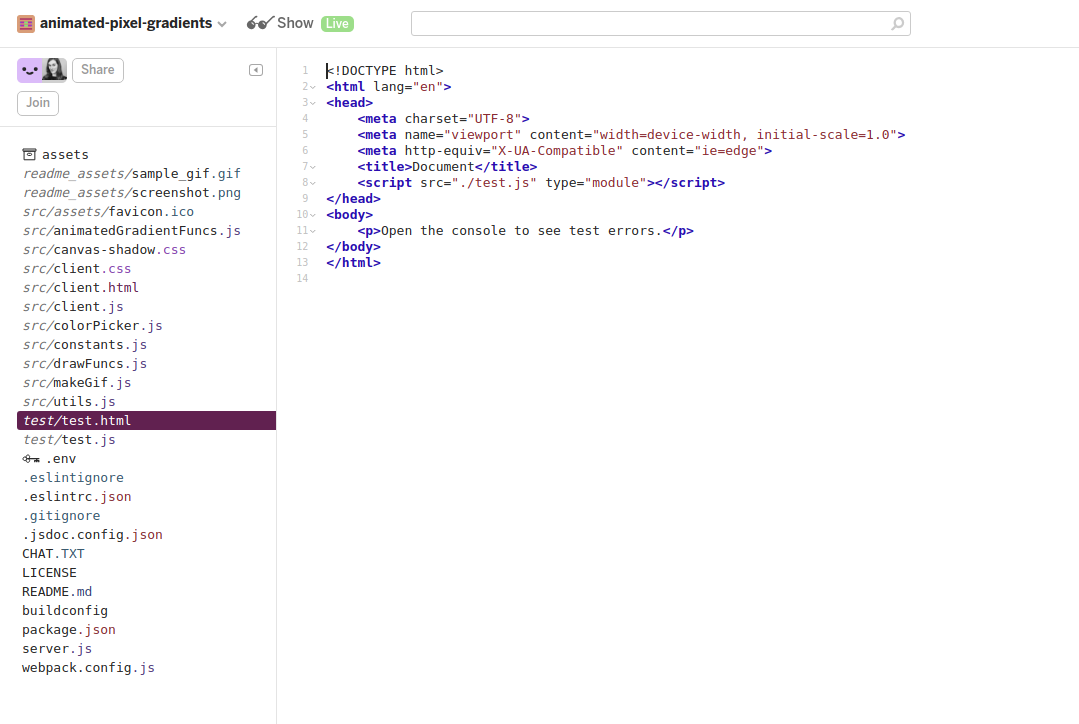Collapse the body tag fold on line 10
The image size is (1079, 724).
tap(313, 215)
